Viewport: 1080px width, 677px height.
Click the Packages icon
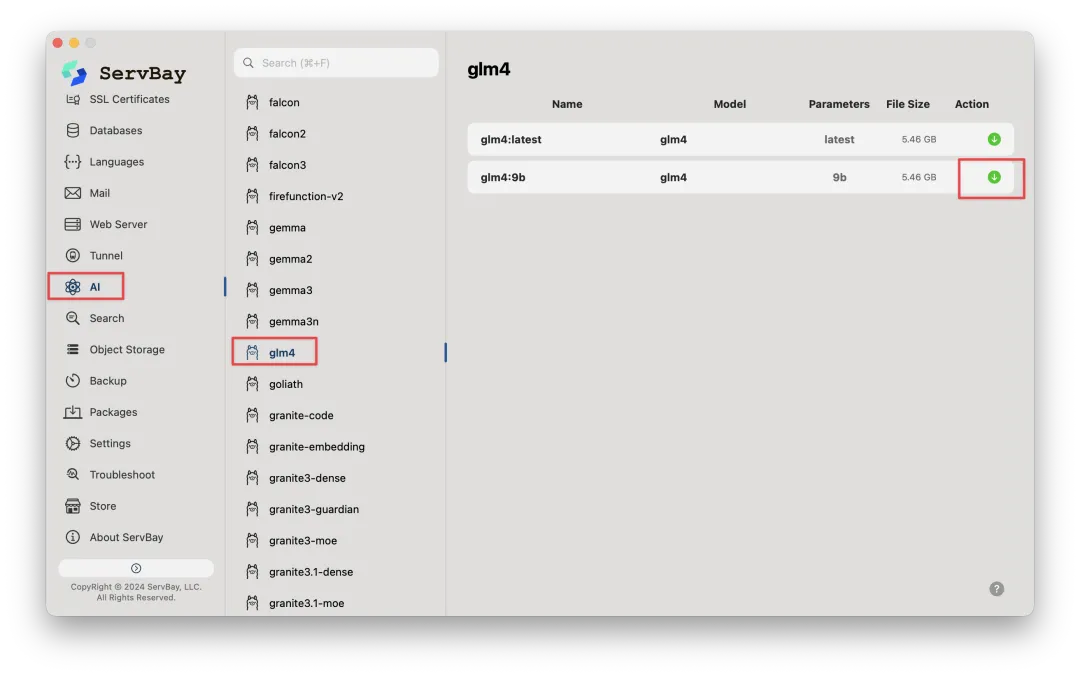click(x=72, y=412)
